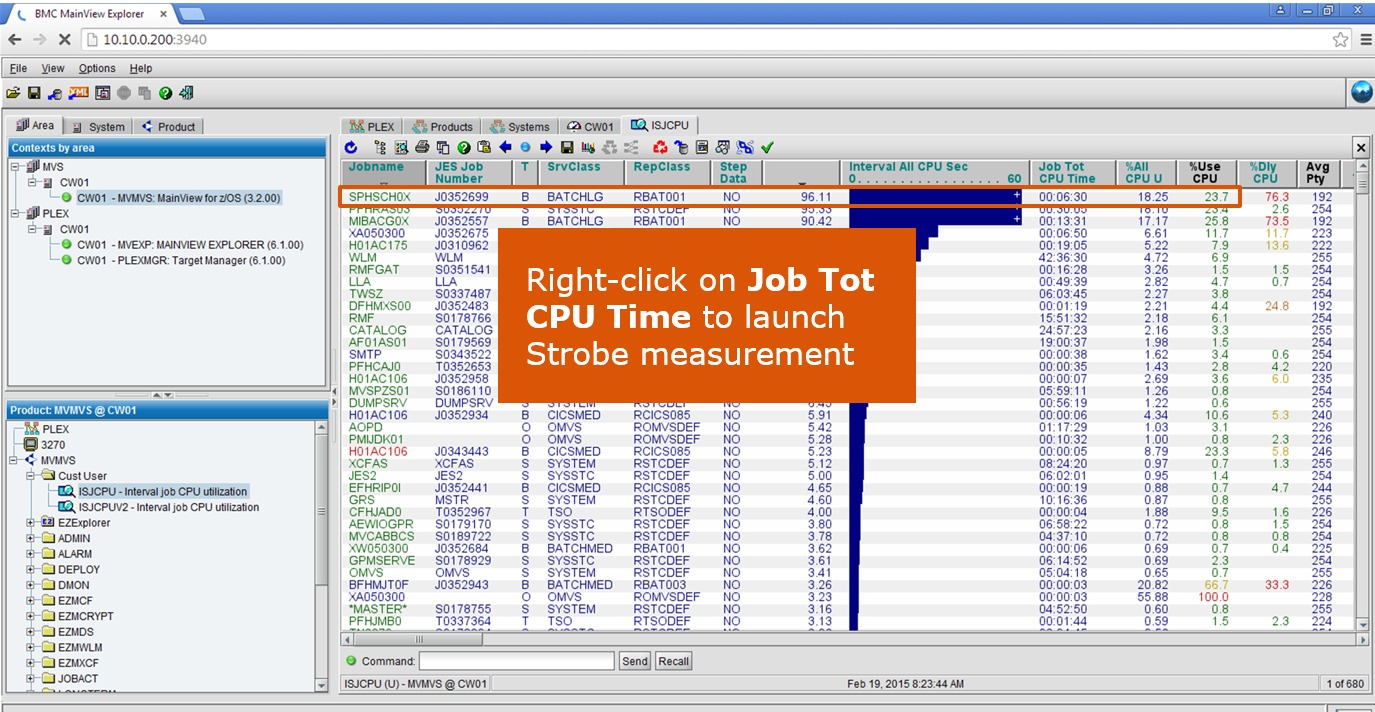Switch to the Systems view tab
This screenshot has height=712, width=1375.
[x=520, y=127]
